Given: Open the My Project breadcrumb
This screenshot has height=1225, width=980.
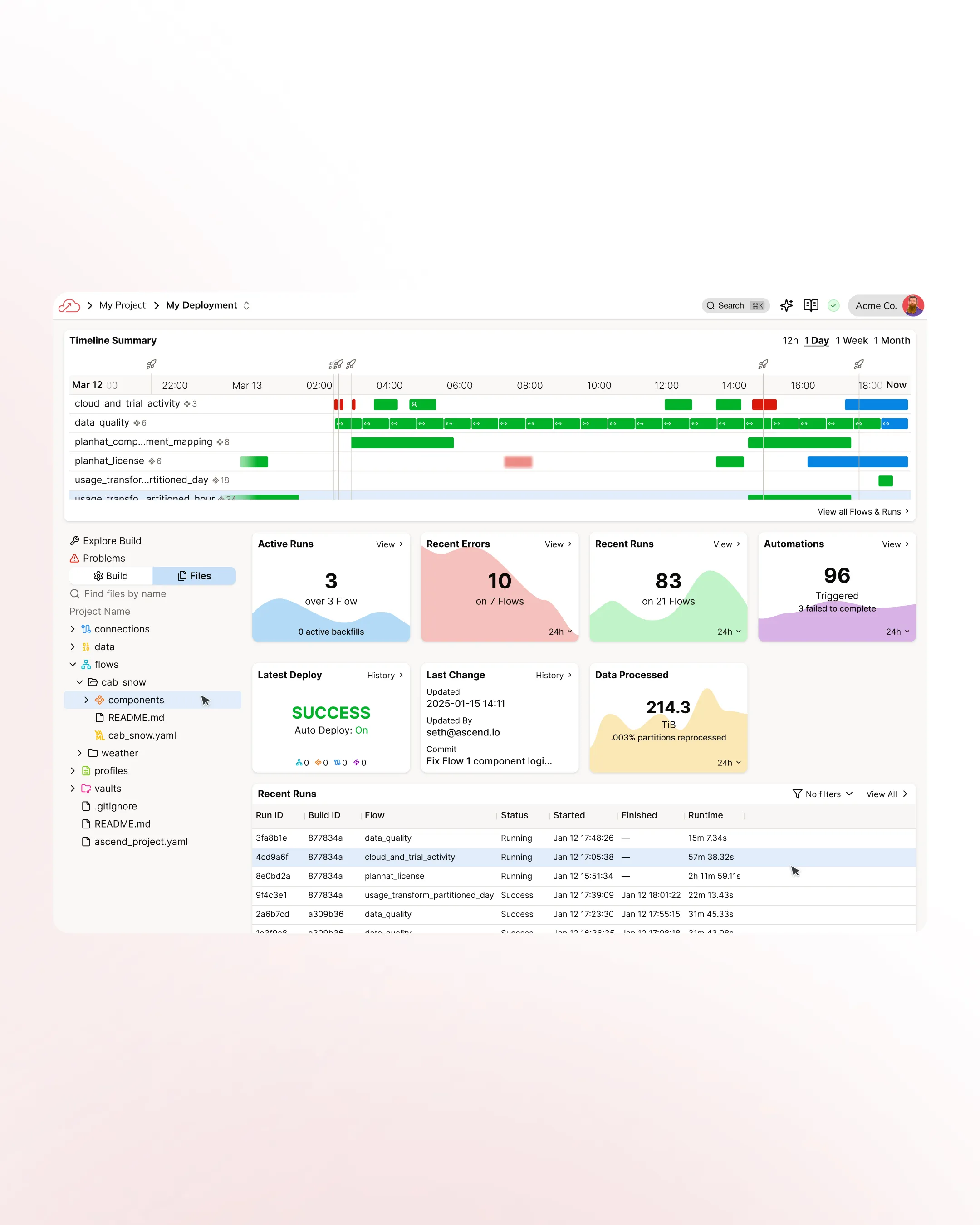Looking at the screenshot, I should click(122, 305).
